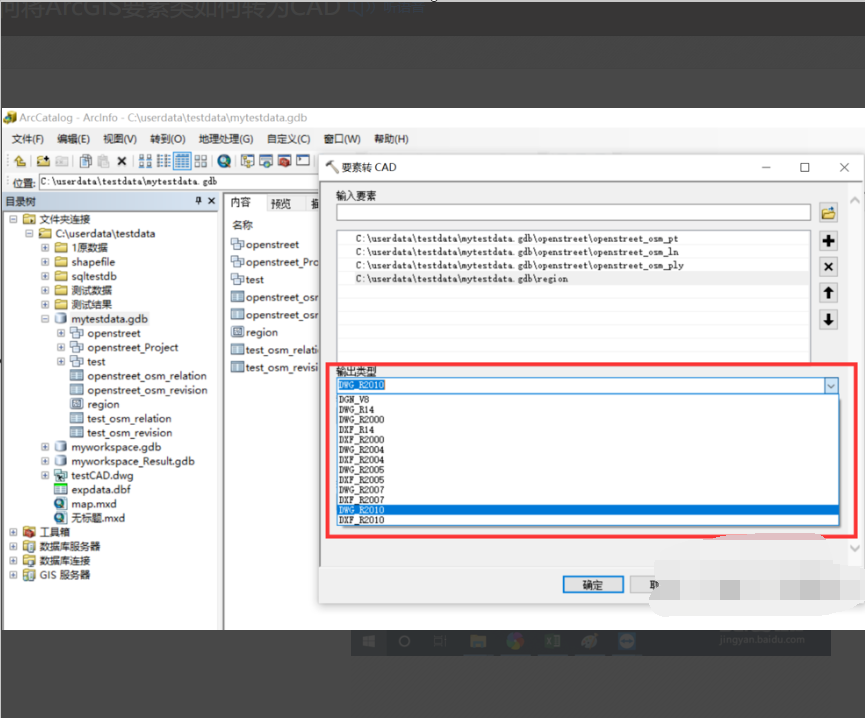The width and height of the screenshot is (865, 718).
Task: Click the 位置 location path field
Action: coord(178,181)
